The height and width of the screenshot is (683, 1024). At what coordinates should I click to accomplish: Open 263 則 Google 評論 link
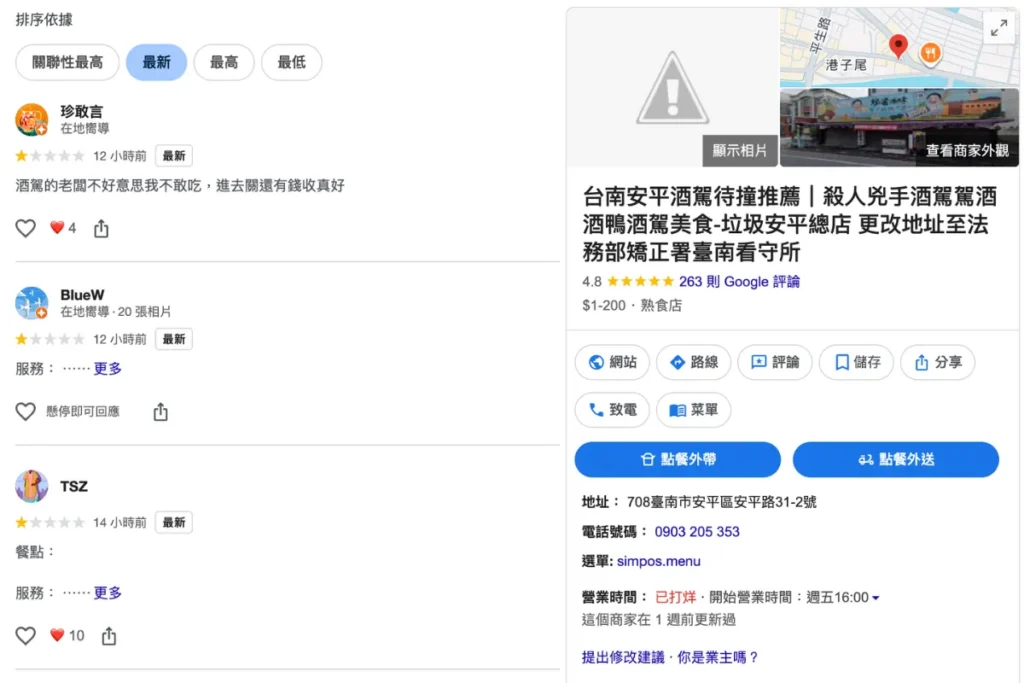[x=739, y=281]
